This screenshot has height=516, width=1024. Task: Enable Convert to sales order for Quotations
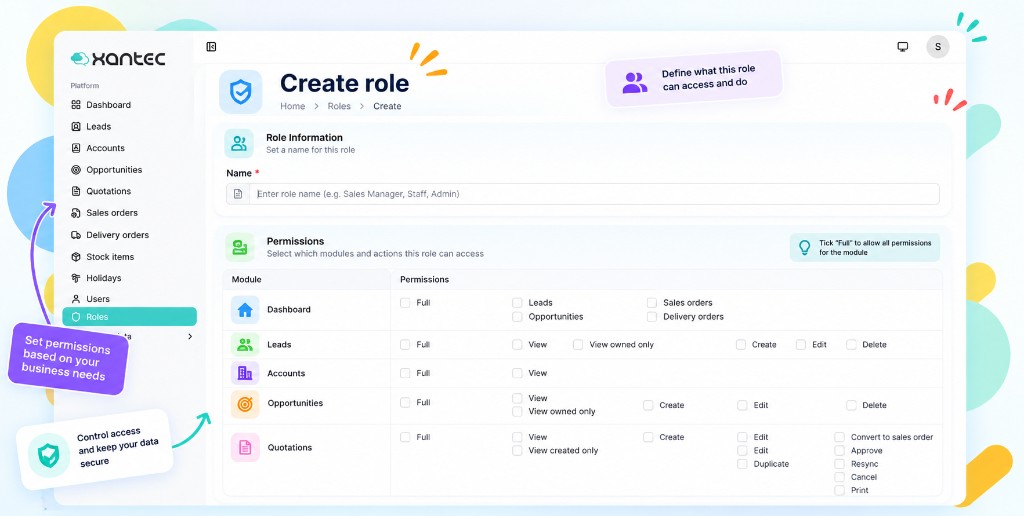coord(840,437)
